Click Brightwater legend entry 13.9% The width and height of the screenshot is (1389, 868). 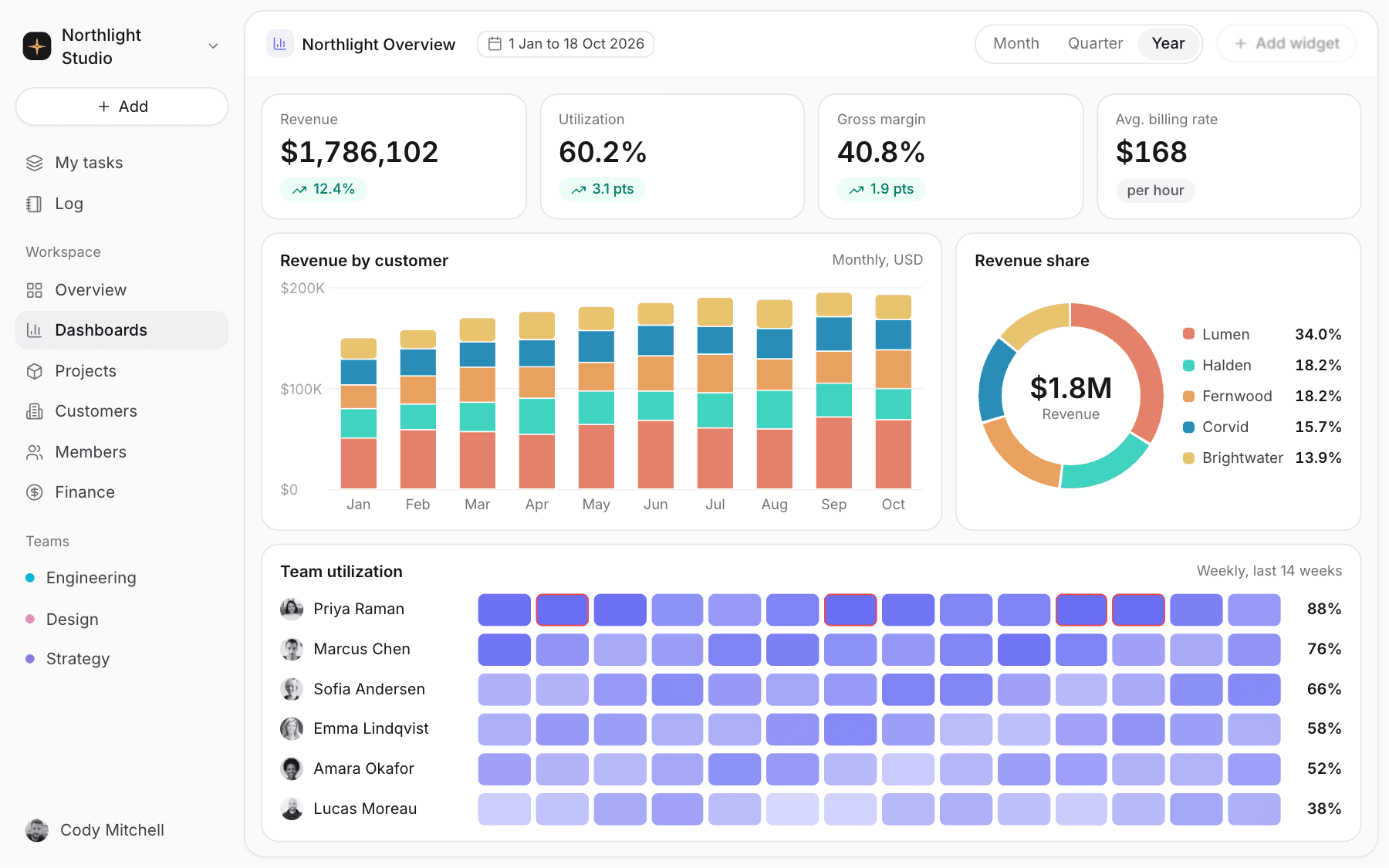click(1262, 458)
